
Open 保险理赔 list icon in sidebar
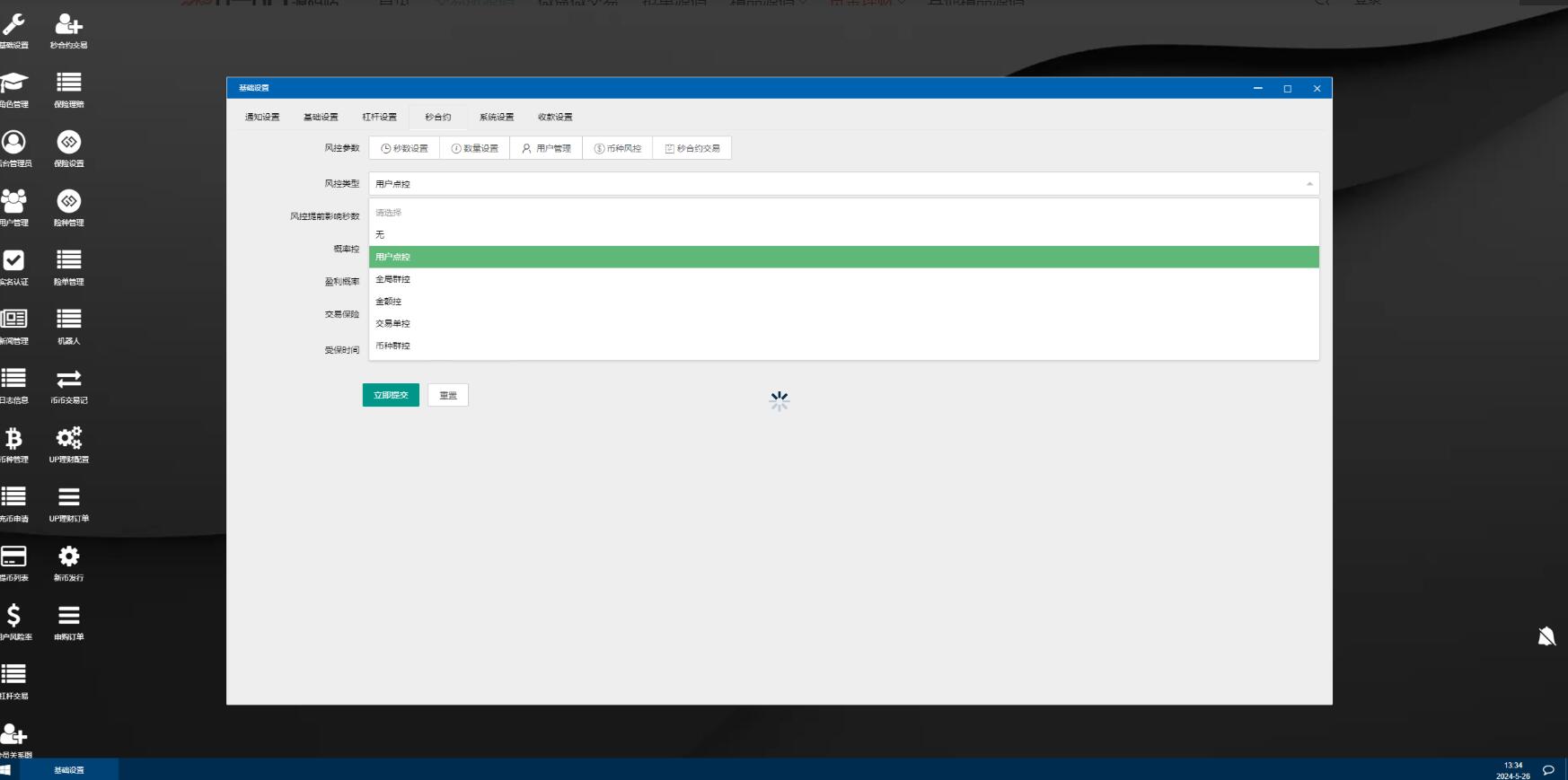pos(68,88)
